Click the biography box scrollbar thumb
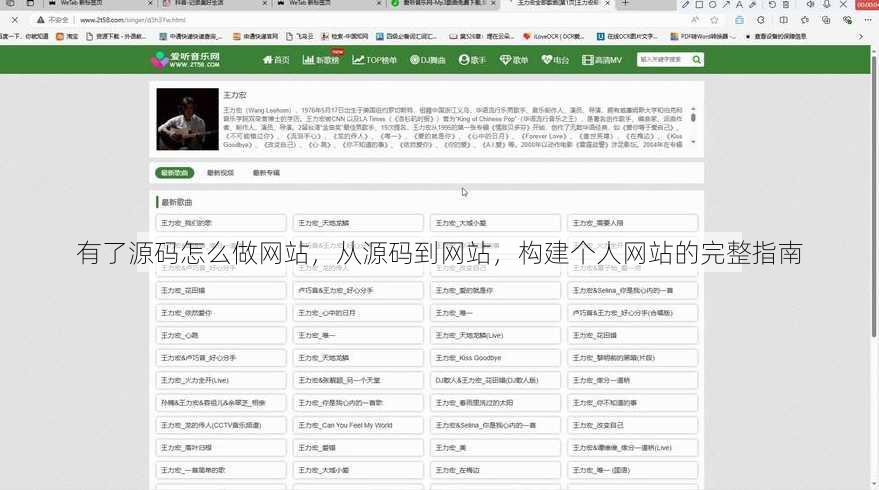 [693, 117]
